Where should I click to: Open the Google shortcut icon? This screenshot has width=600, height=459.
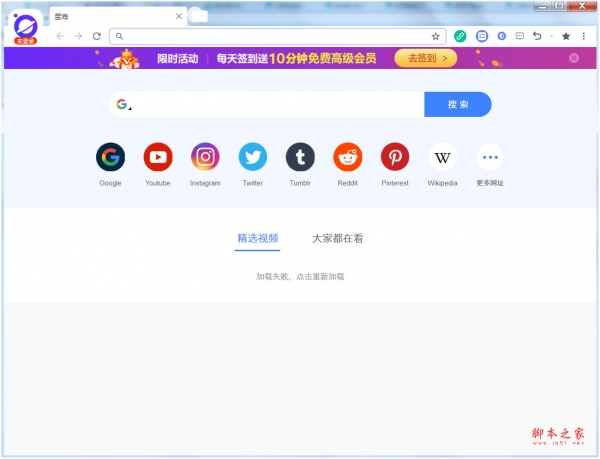tap(110, 157)
